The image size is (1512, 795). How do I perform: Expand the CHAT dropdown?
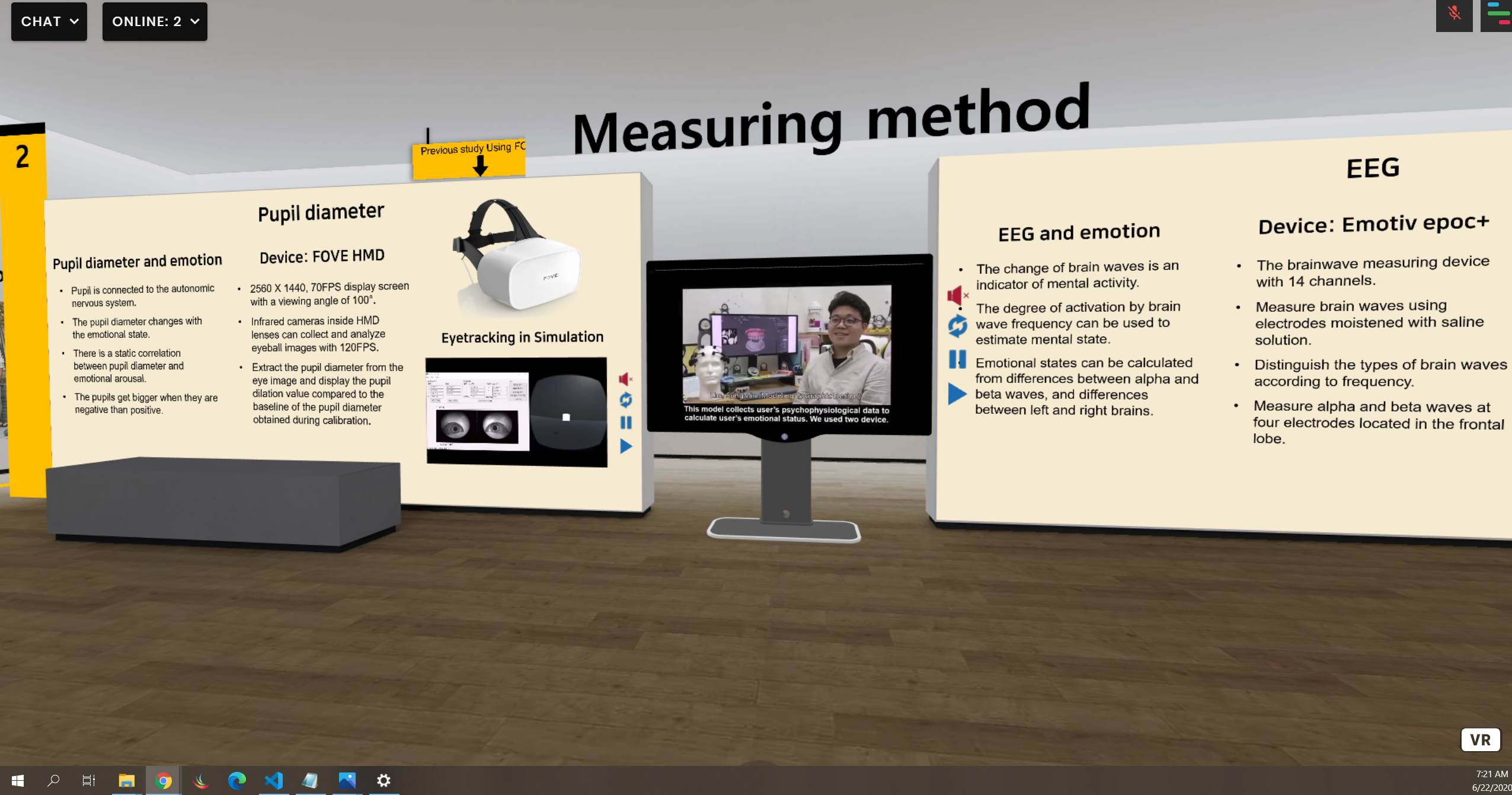[49, 21]
